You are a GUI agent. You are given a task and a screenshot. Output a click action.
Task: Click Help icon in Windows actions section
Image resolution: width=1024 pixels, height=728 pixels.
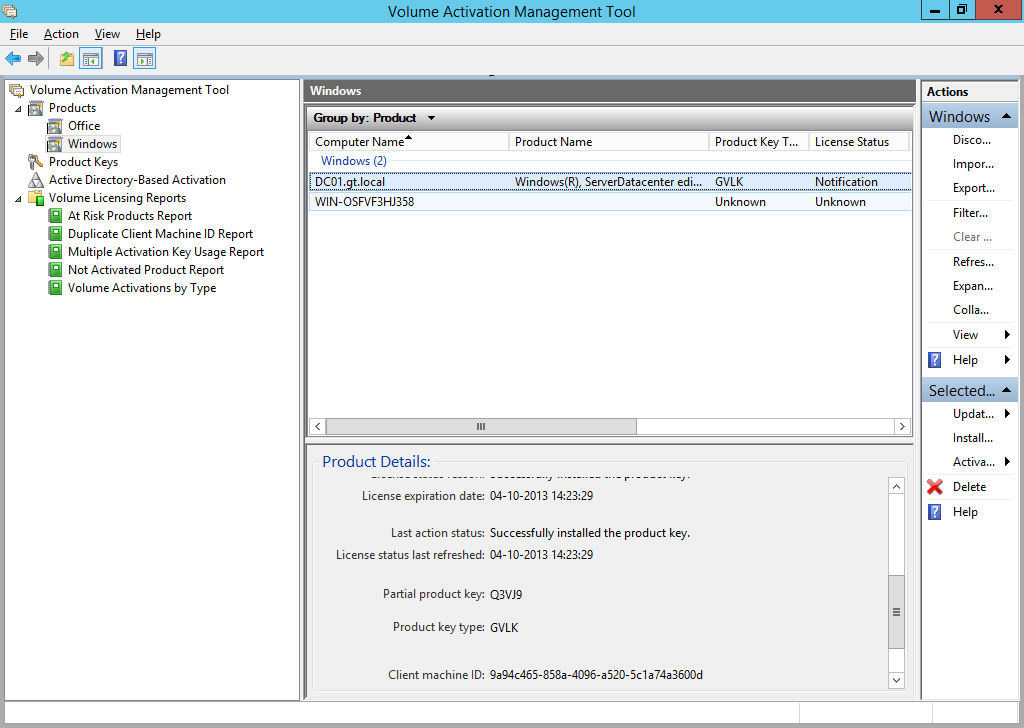point(935,360)
